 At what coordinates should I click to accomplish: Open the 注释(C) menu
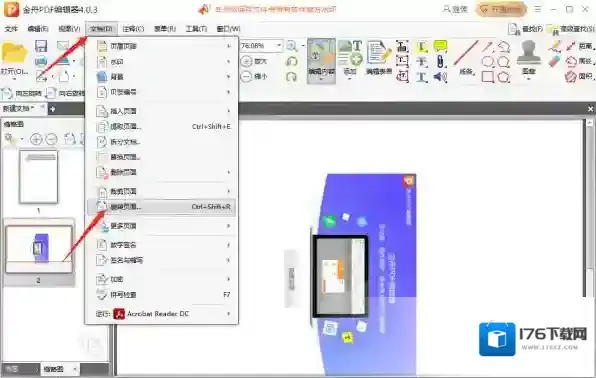pyautogui.click(x=133, y=29)
